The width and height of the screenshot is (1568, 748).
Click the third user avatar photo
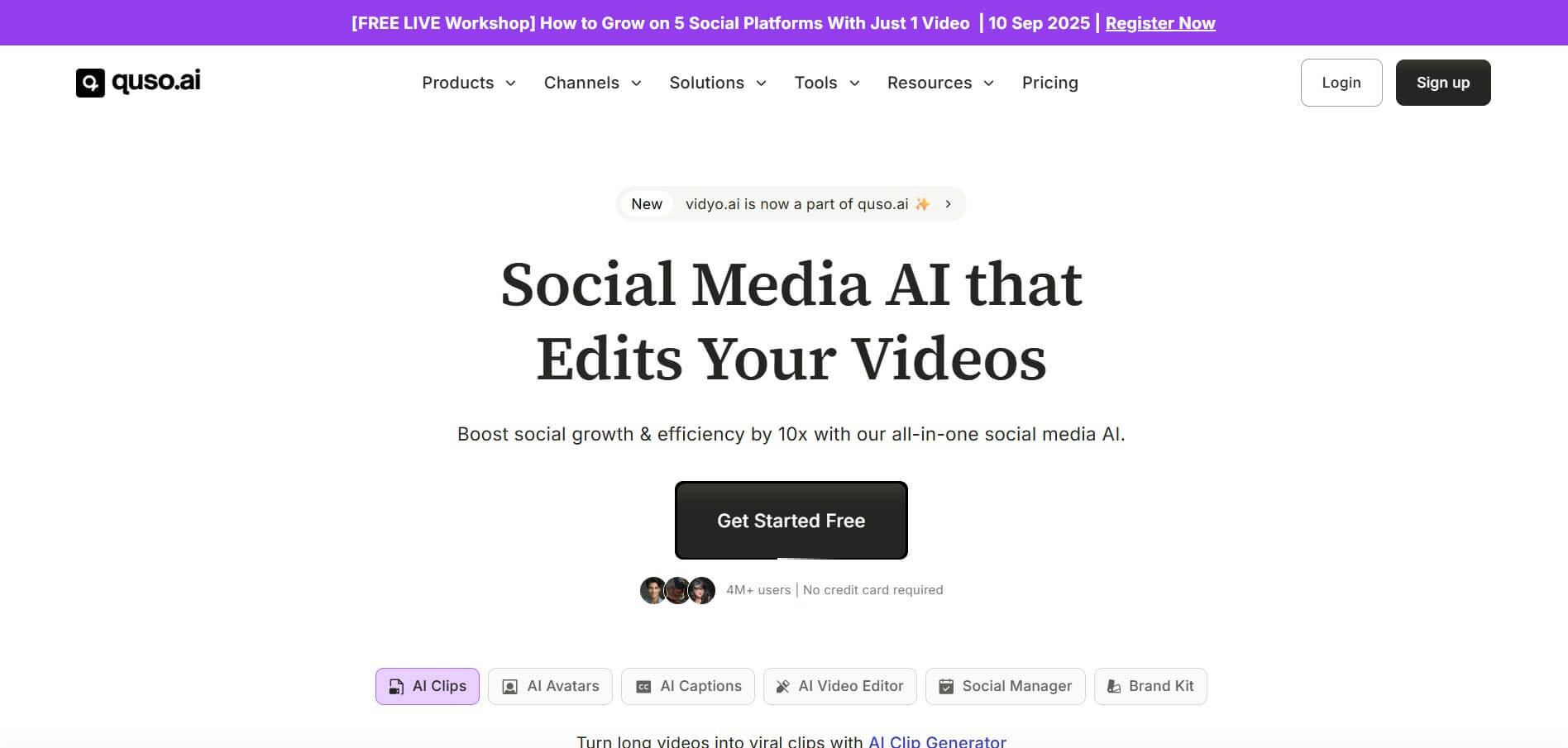point(702,590)
